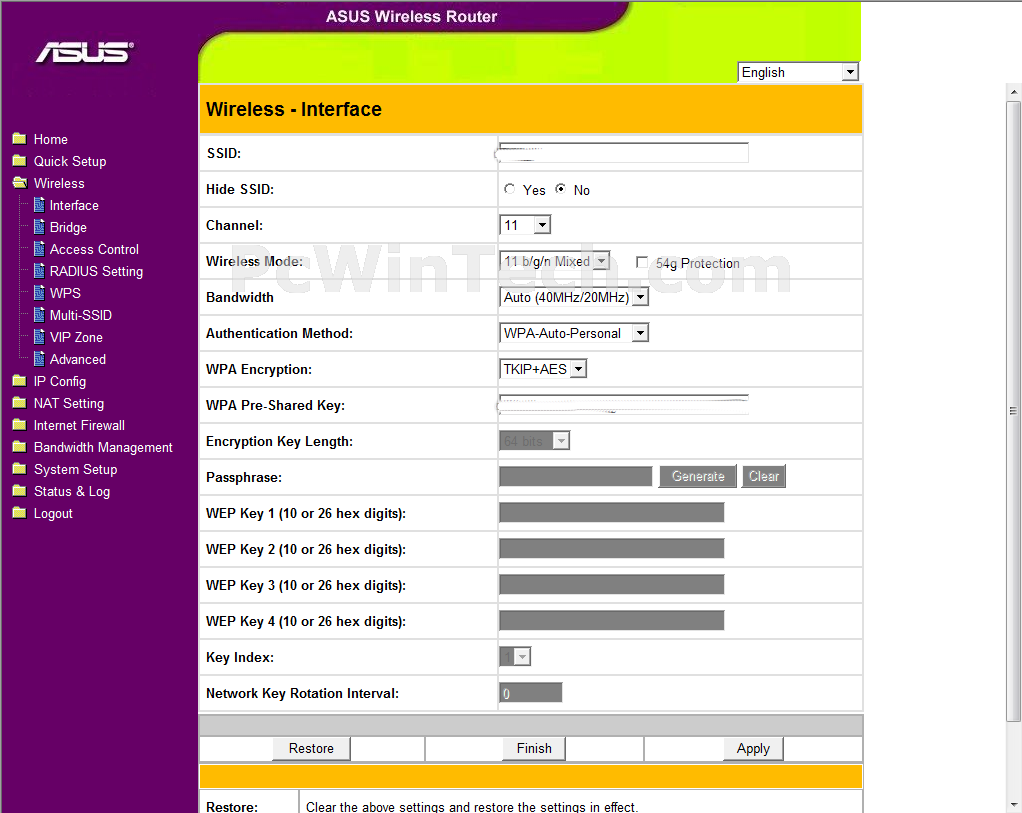Click the Internet Firewall folder icon
This screenshot has width=1022, height=813.
pyautogui.click(x=20, y=425)
